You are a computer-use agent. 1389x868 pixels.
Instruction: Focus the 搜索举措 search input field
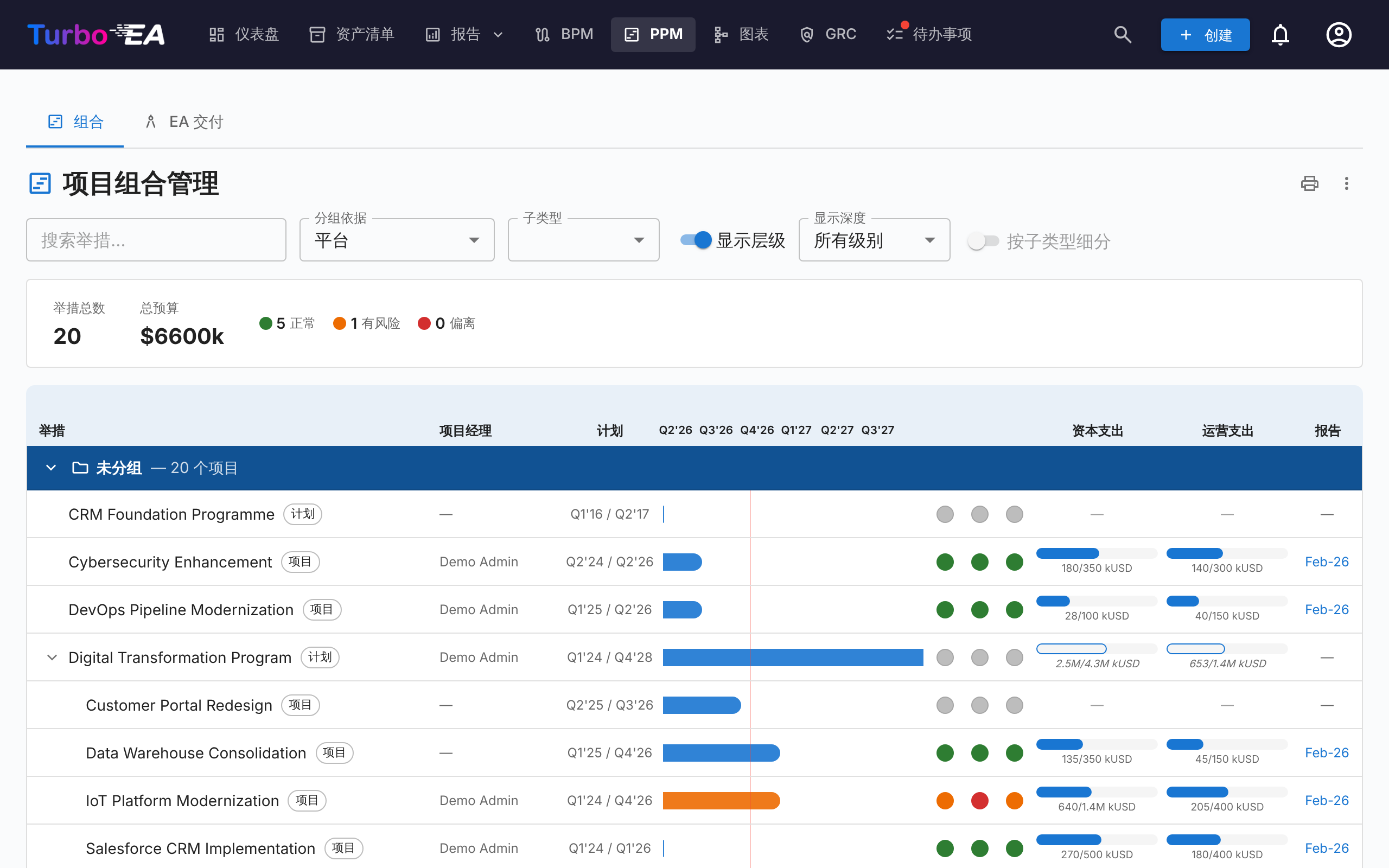point(156,240)
